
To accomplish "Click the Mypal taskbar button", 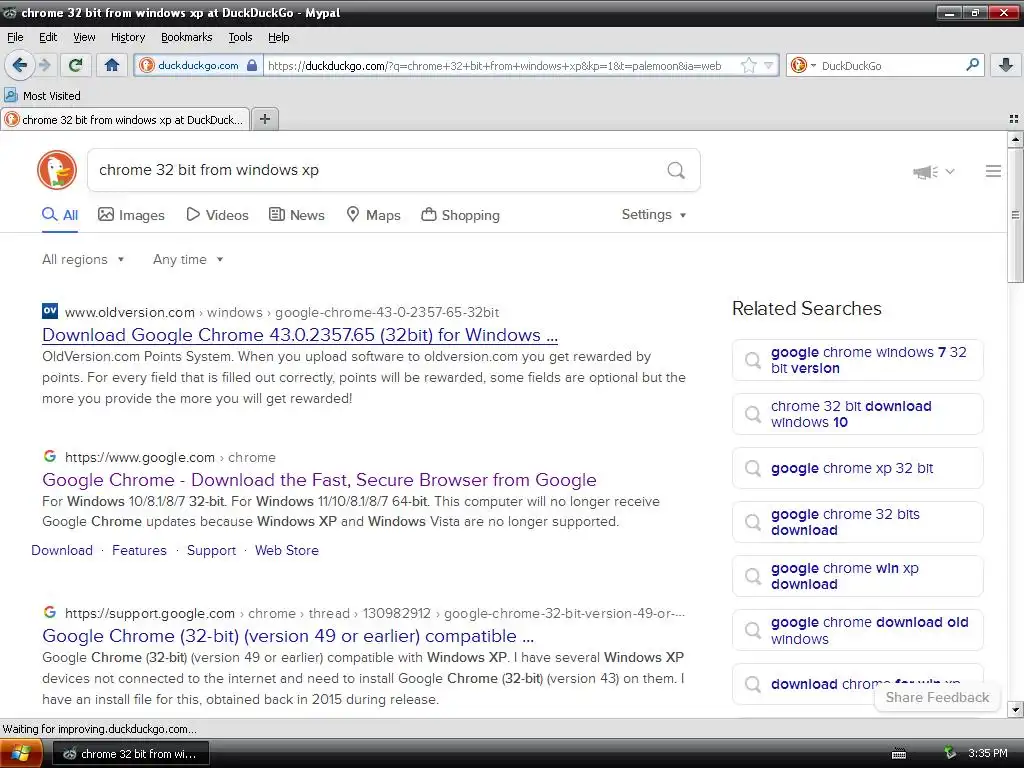I will point(131,754).
